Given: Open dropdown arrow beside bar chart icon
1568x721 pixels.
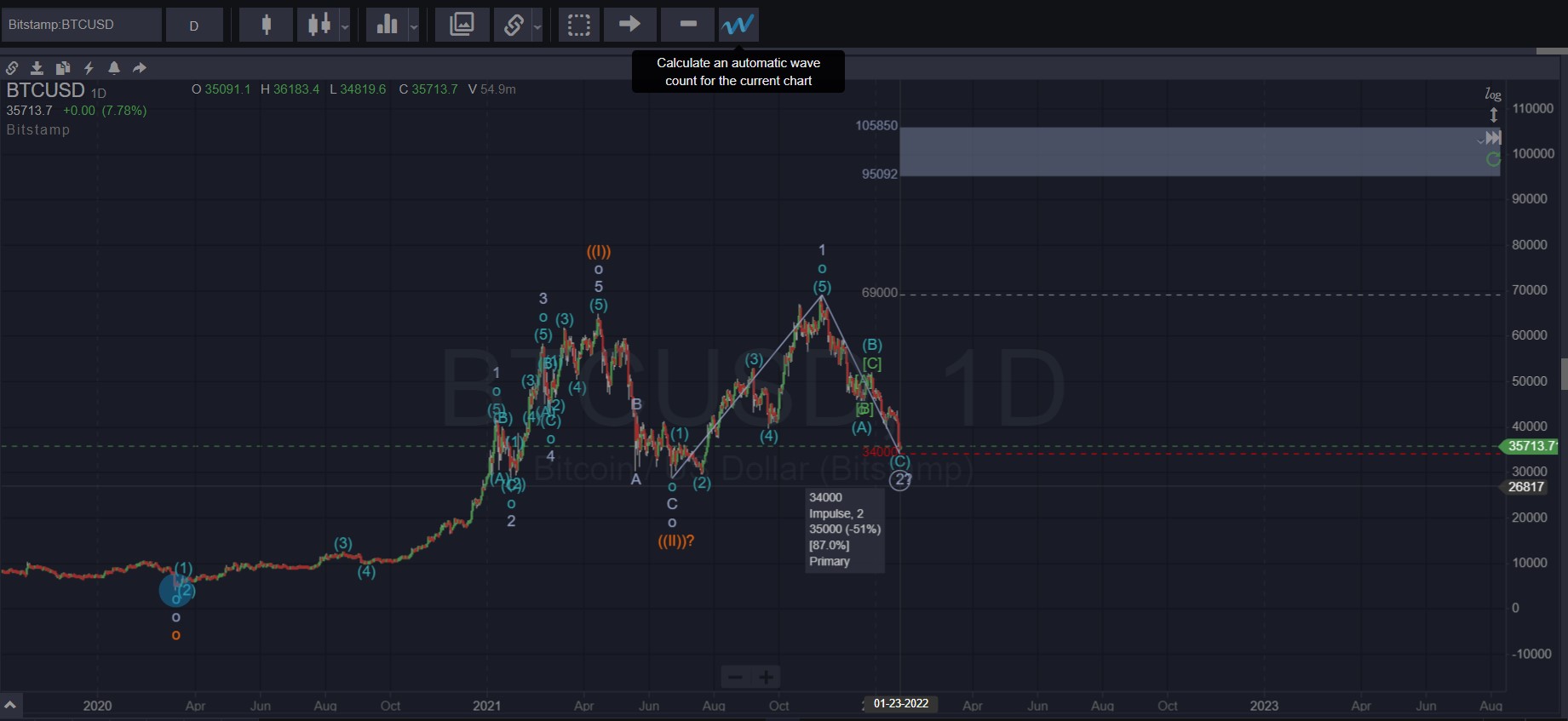Looking at the screenshot, I should click(414, 26).
